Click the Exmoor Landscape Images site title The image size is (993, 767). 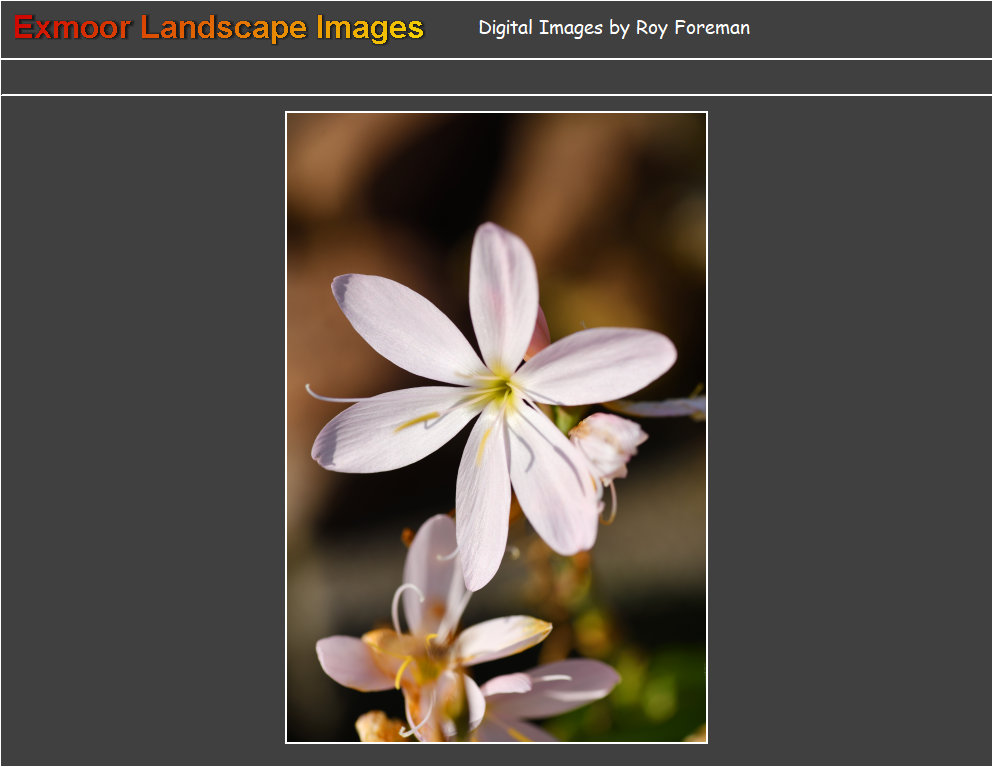pyautogui.click(x=219, y=28)
